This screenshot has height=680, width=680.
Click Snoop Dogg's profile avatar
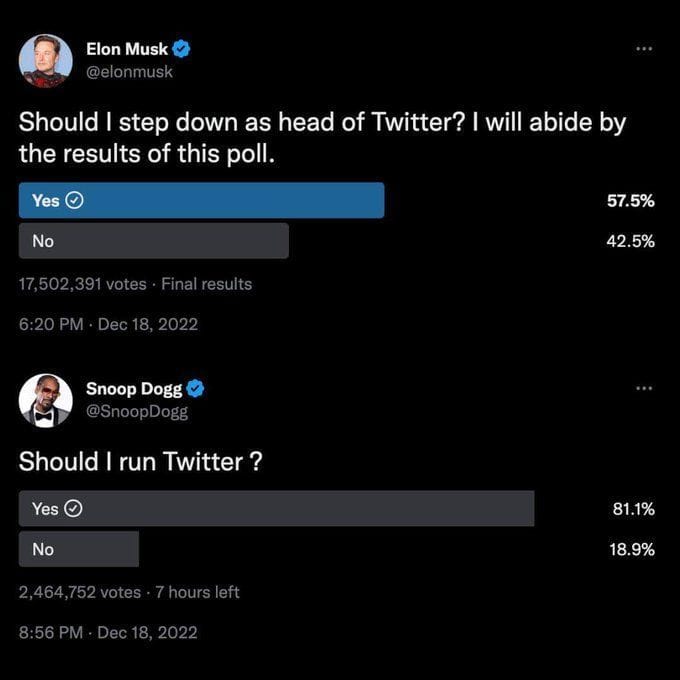point(45,400)
